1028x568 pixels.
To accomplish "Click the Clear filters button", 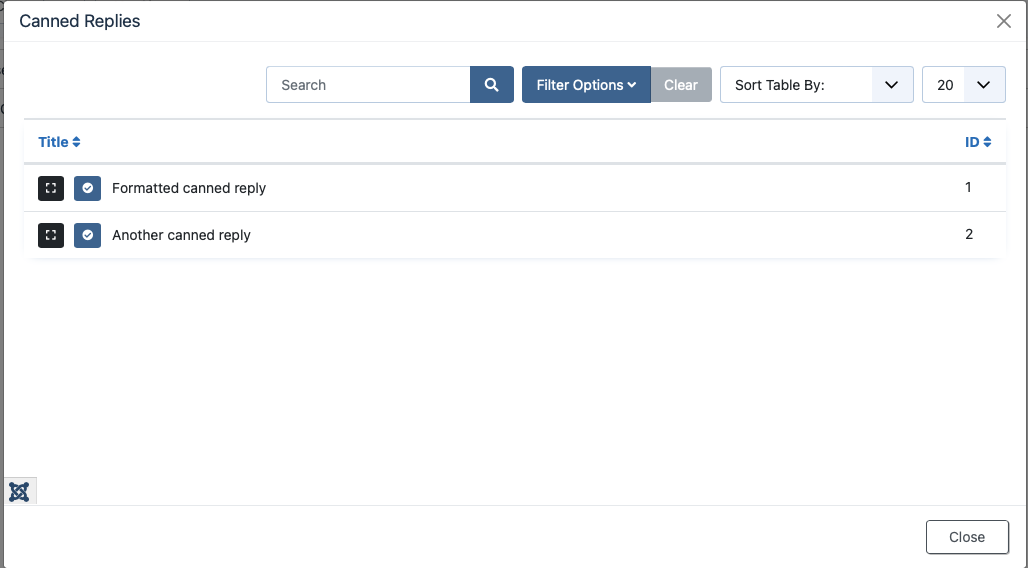I will click(x=681, y=85).
